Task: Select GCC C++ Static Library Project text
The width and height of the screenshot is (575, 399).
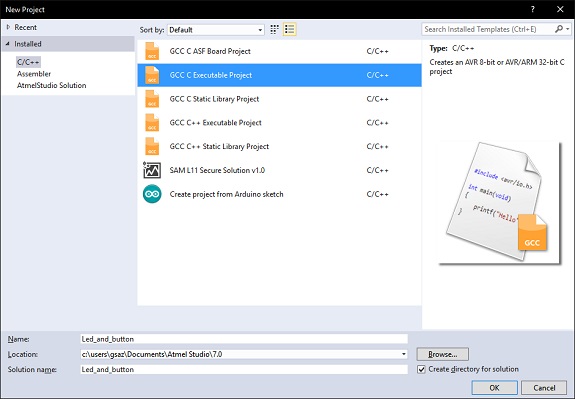Action: [x=219, y=147]
